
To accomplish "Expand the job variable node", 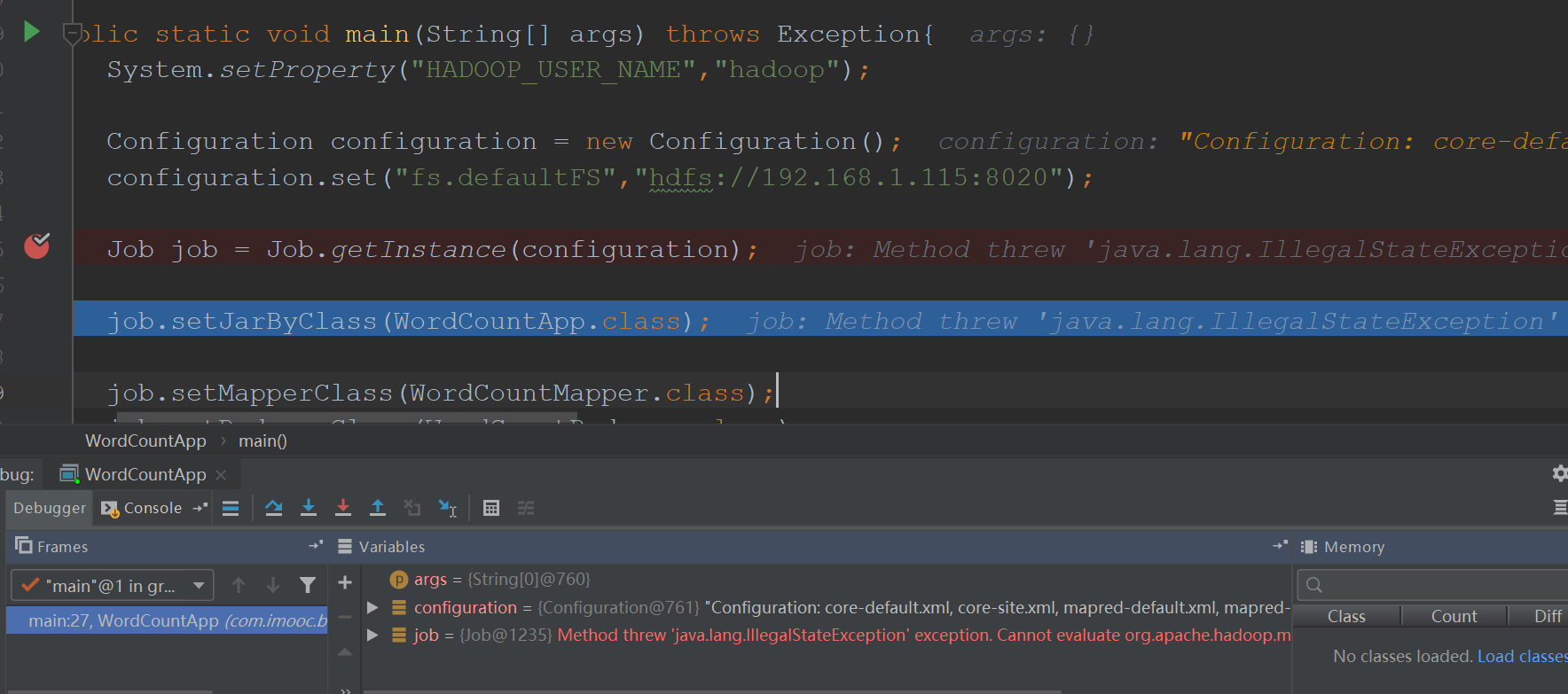I will [372, 635].
